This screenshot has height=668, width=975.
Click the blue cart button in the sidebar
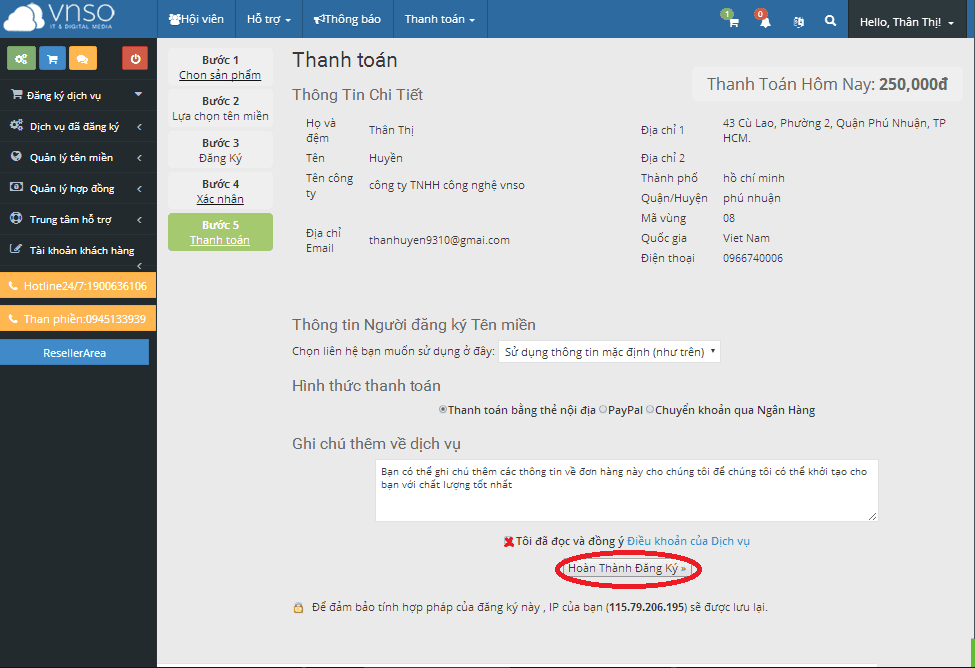click(x=52, y=58)
